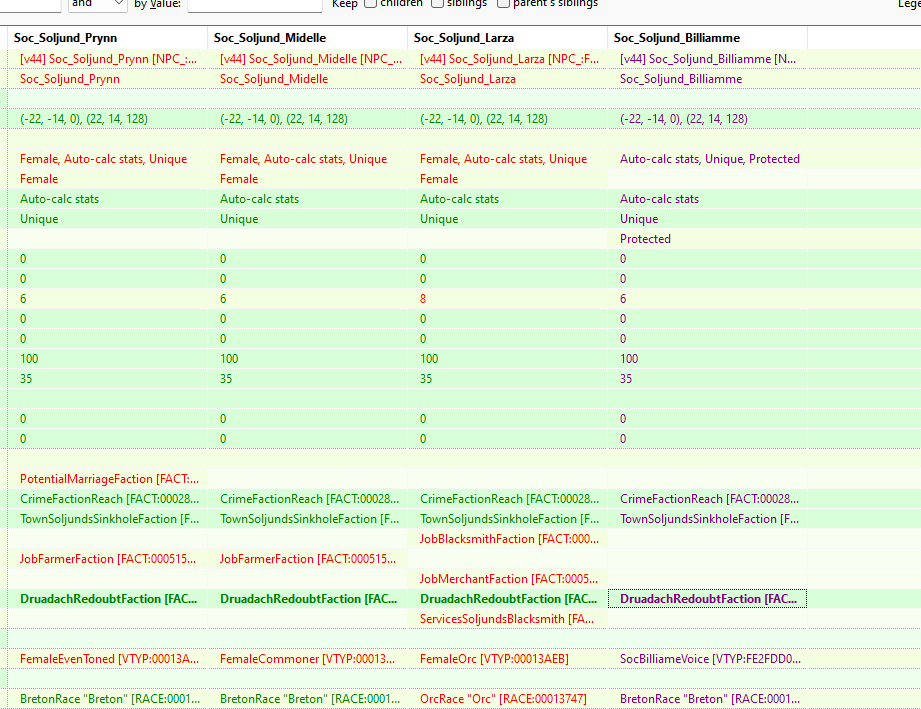The height and width of the screenshot is (709, 921).
Task: Select the value "35" in the Prynn column
Action: [107, 378]
